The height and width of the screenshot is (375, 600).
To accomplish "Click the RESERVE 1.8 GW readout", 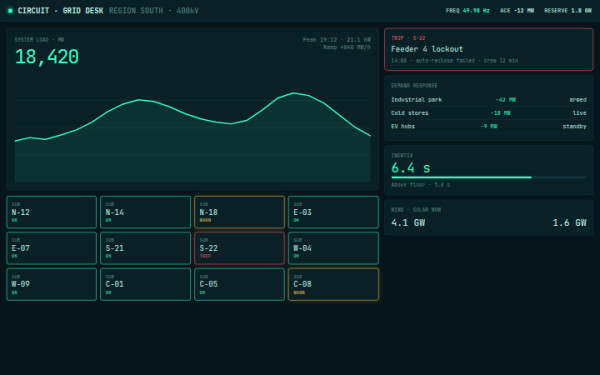I will coord(568,11).
